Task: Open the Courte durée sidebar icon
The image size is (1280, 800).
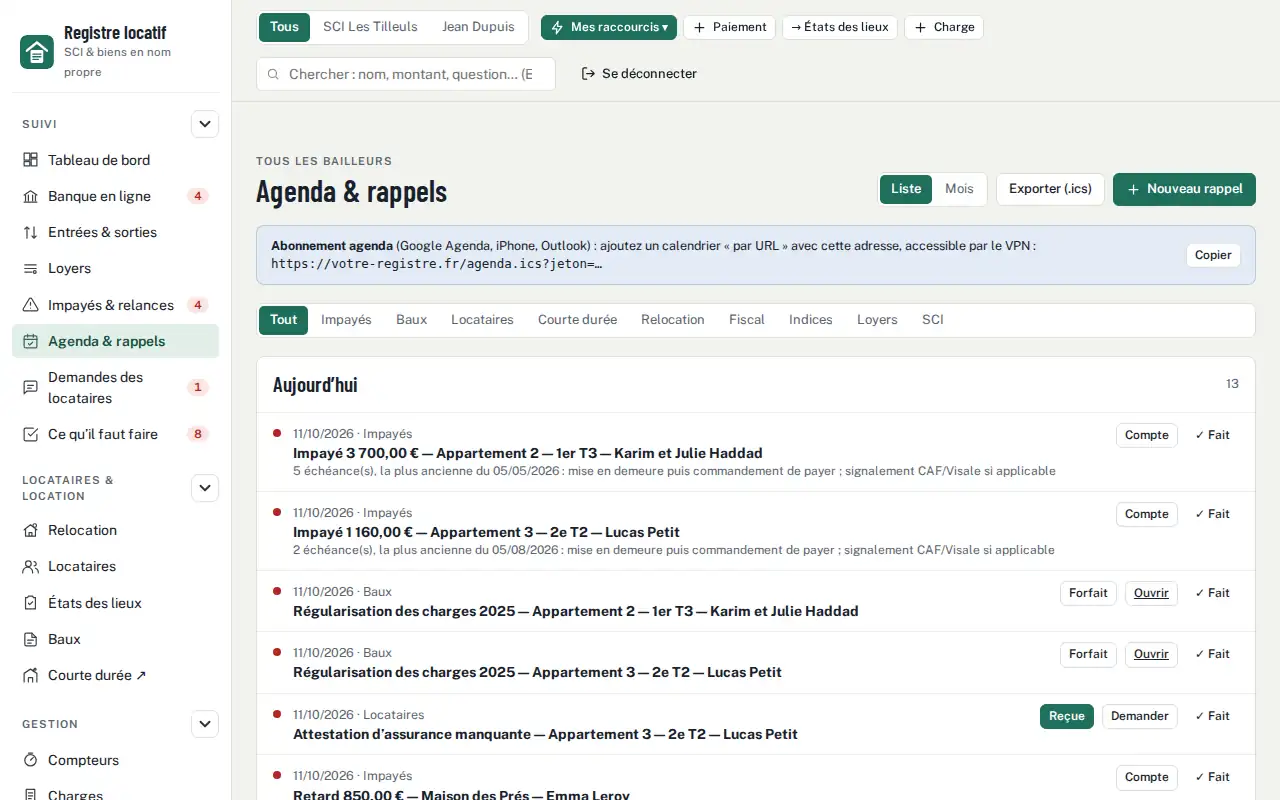Action: click(x=30, y=675)
